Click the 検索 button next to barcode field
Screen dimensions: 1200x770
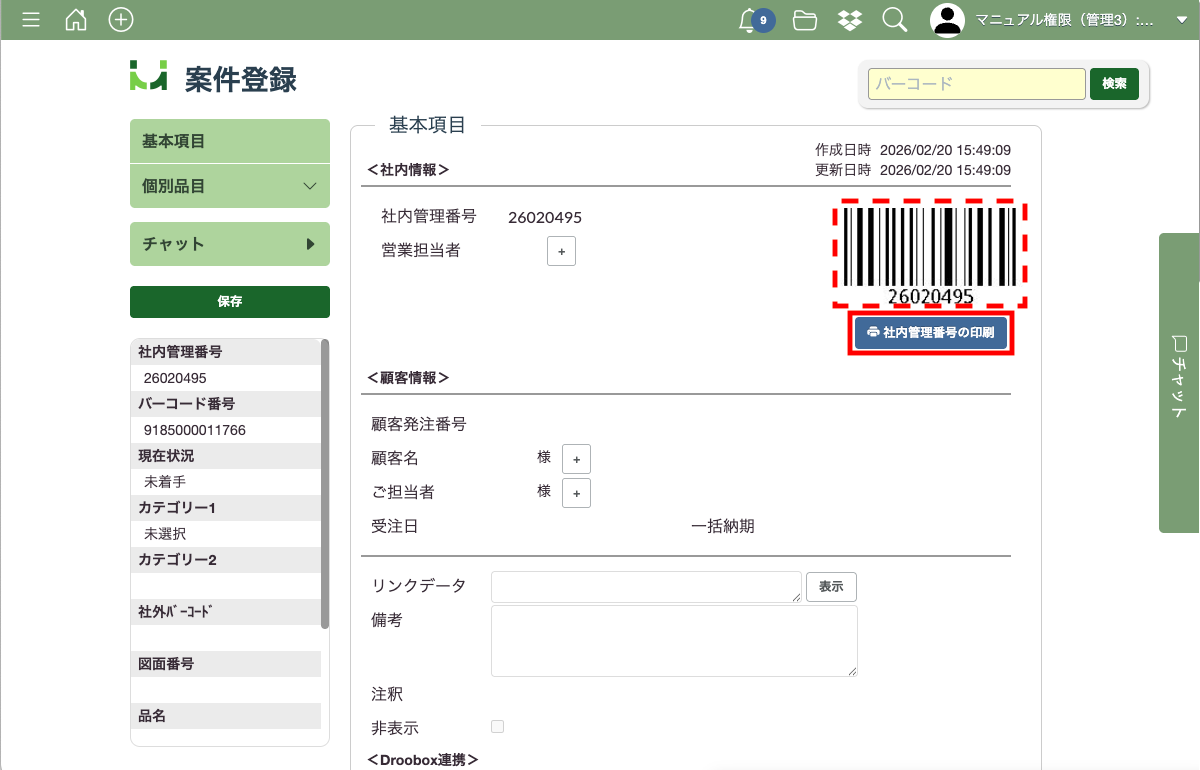[x=1114, y=84]
